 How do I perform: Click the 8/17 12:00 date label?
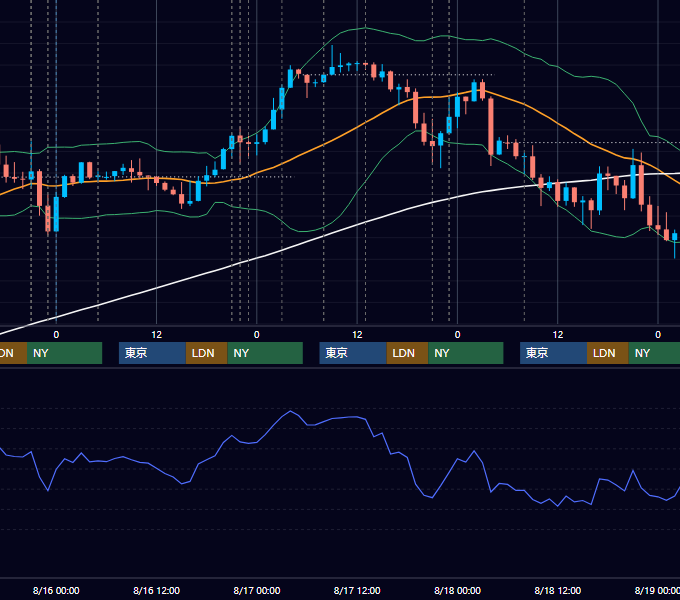click(x=357, y=590)
